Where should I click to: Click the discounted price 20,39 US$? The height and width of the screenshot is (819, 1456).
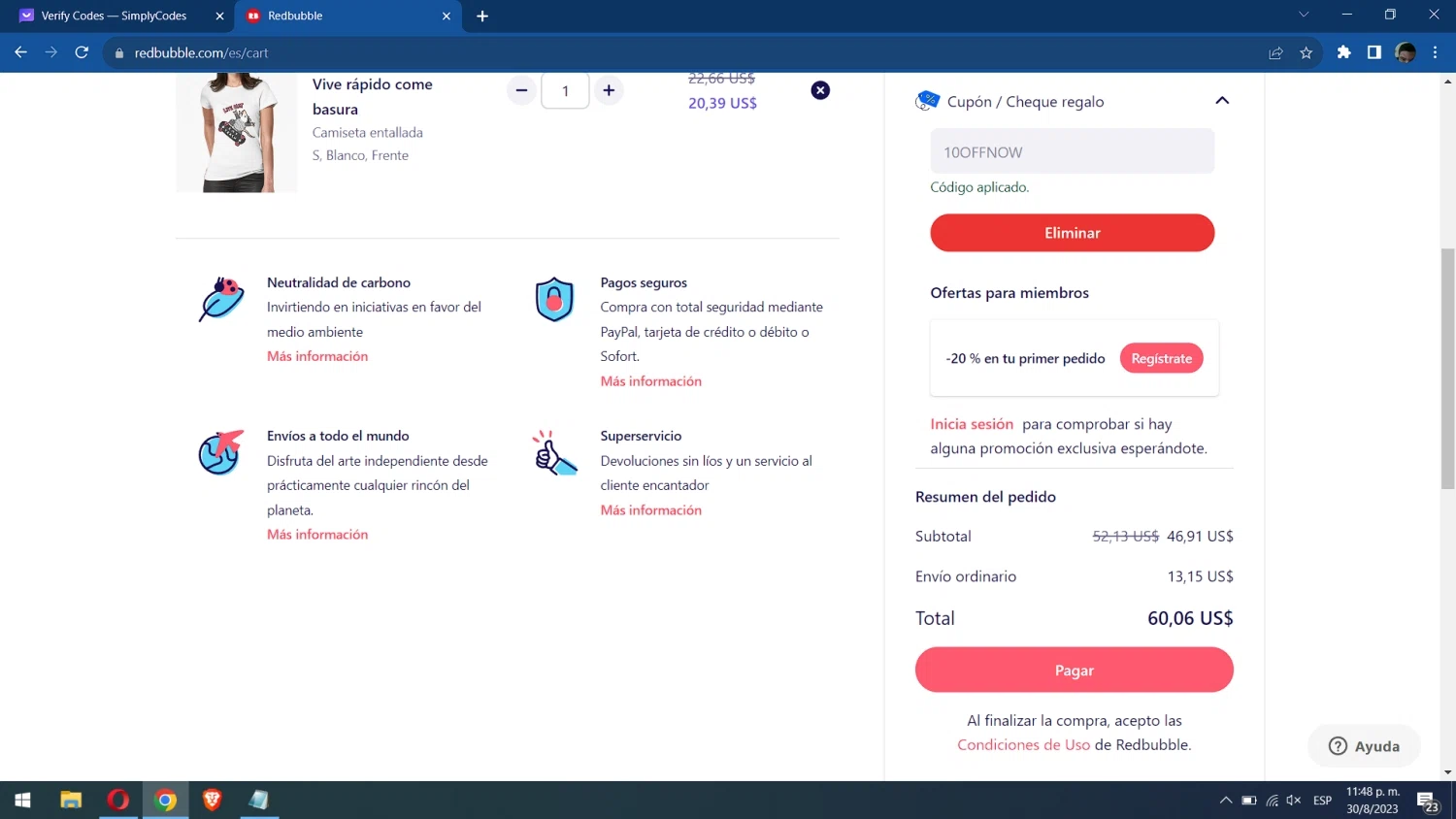point(722,103)
